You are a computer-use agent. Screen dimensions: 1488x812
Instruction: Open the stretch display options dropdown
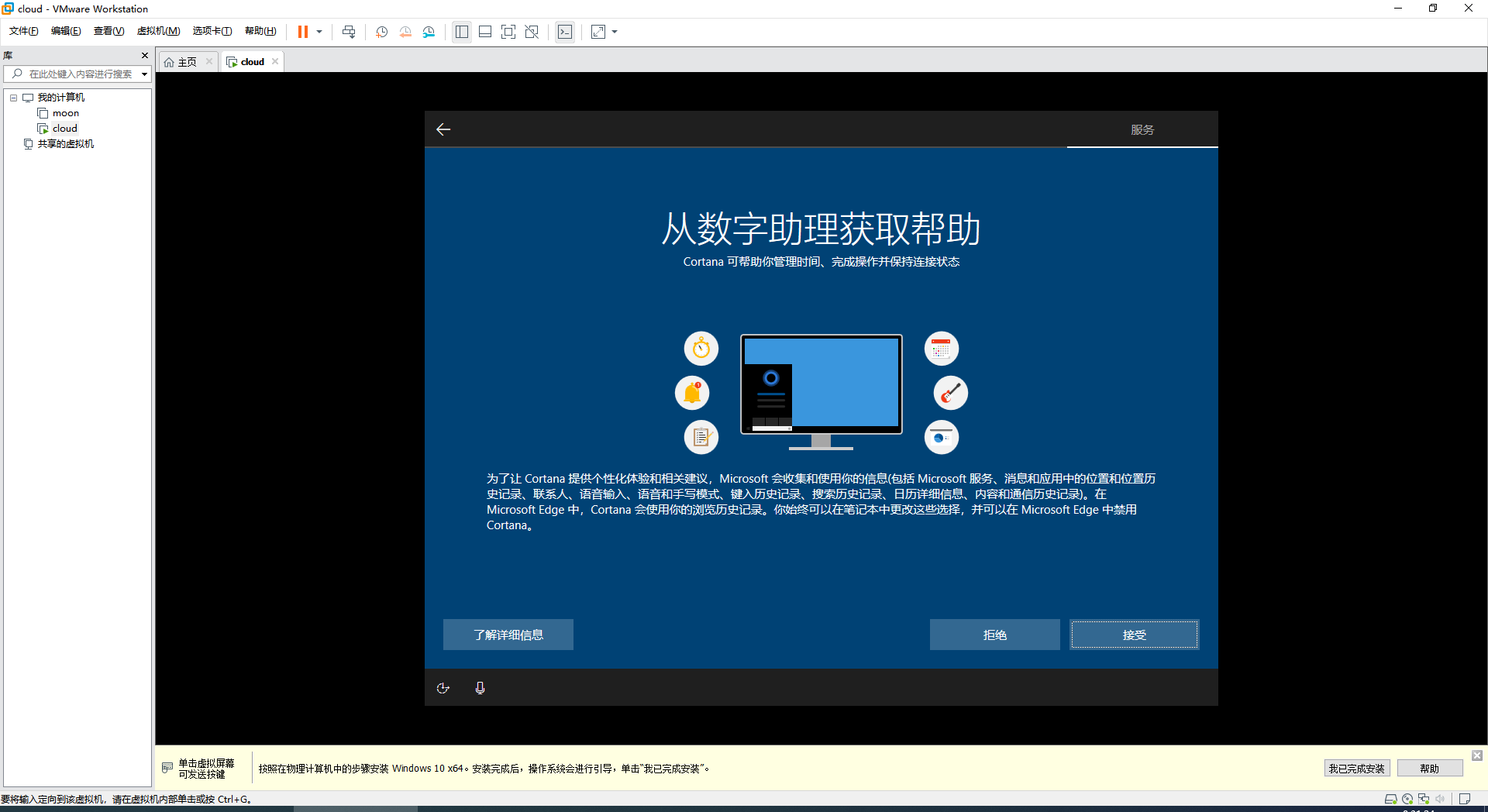(615, 32)
